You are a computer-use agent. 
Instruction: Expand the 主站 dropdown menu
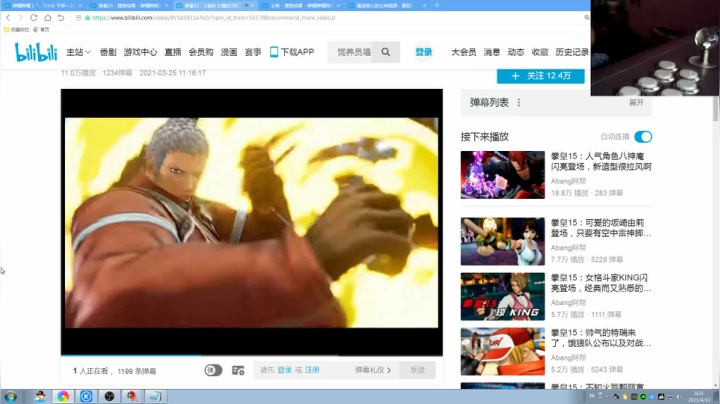coord(78,52)
